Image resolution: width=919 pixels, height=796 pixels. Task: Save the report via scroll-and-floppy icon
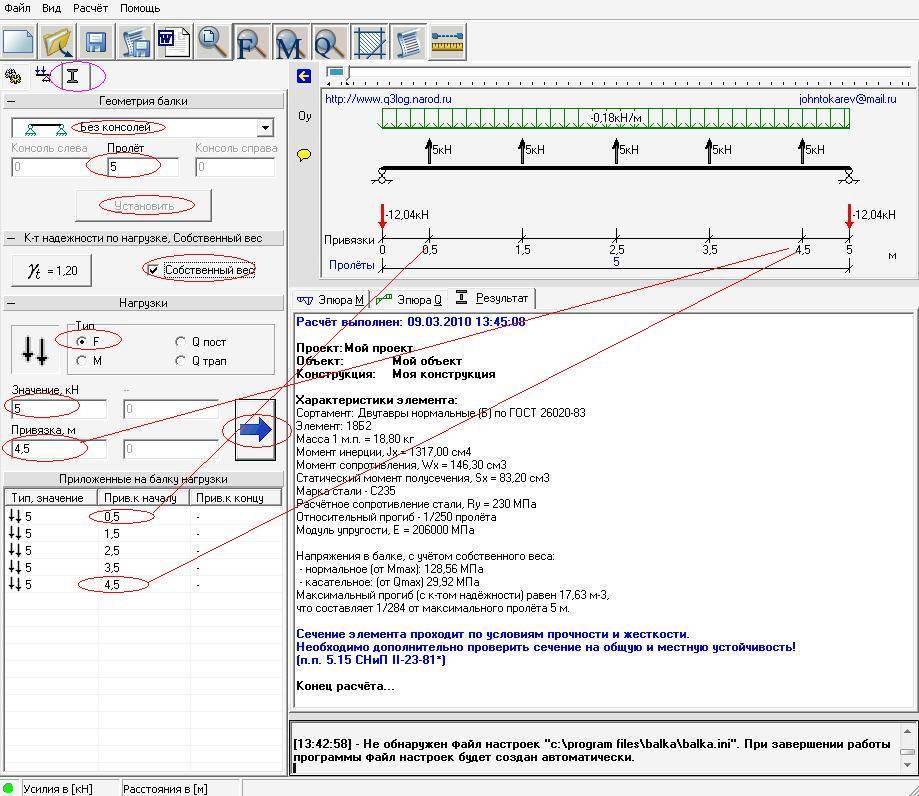coord(135,42)
